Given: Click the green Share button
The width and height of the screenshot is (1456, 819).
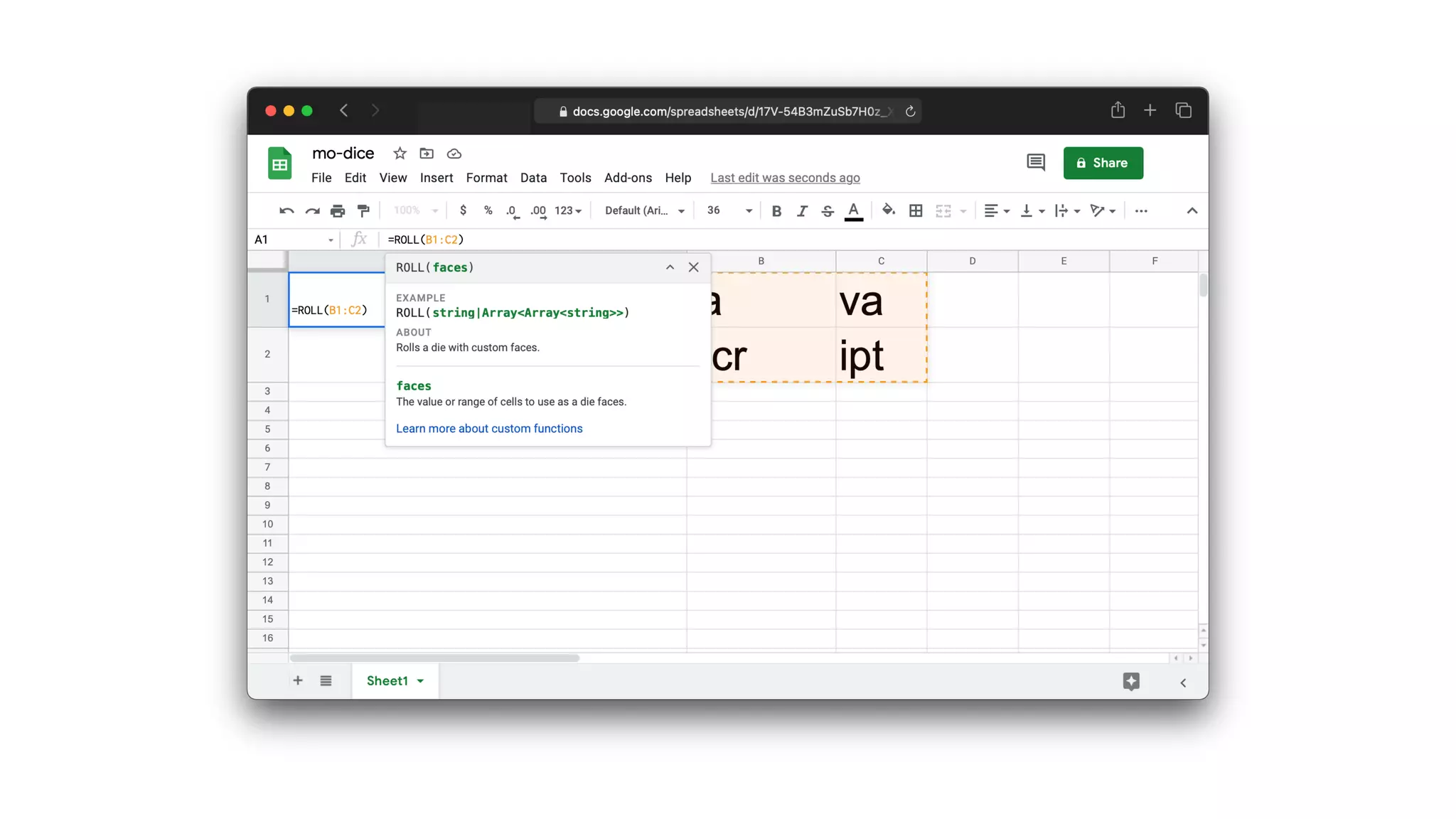Looking at the screenshot, I should click(1103, 163).
